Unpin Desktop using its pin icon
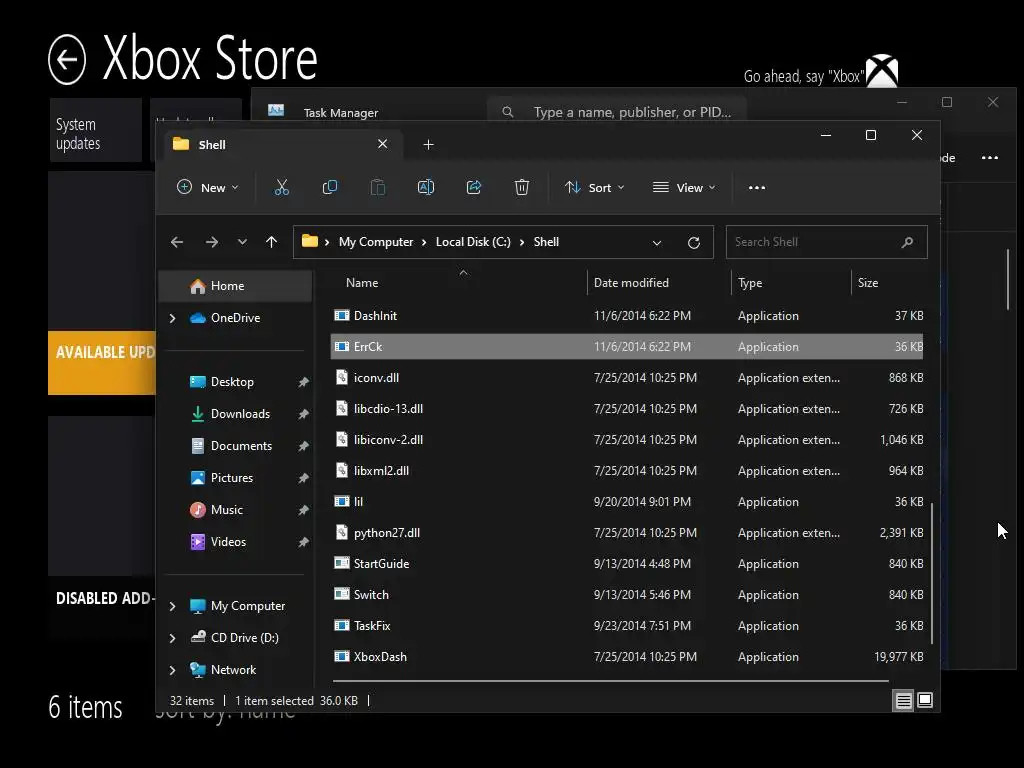1024x768 pixels. (x=303, y=382)
